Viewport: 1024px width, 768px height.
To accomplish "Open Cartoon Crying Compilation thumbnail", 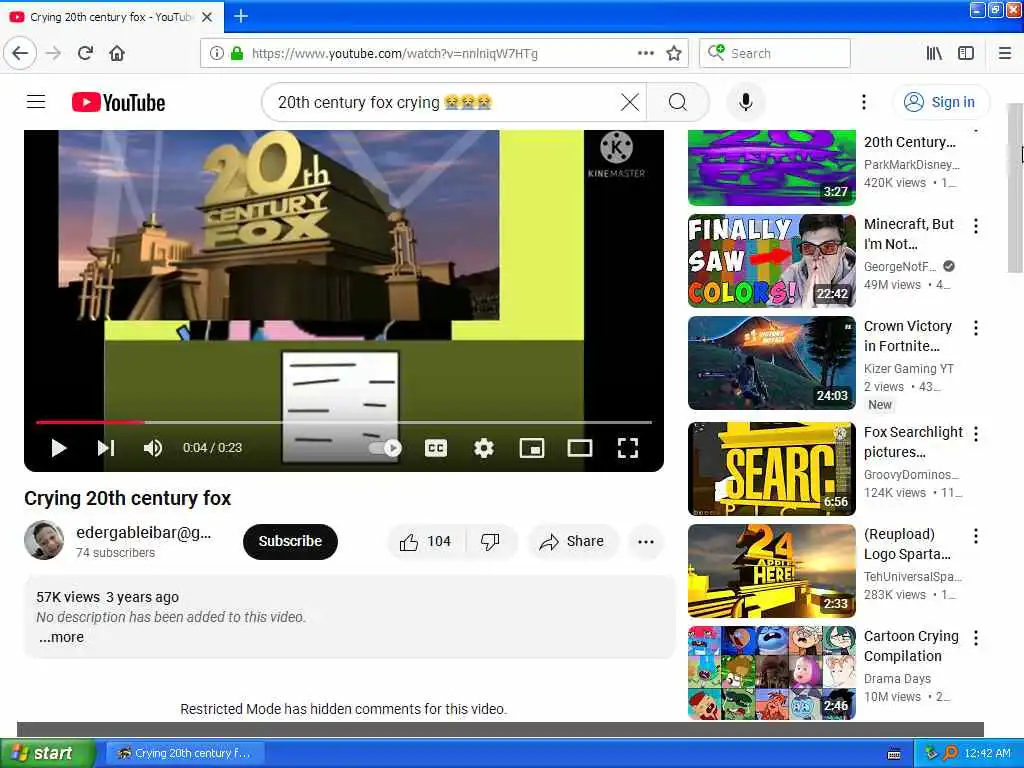I will (772, 673).
